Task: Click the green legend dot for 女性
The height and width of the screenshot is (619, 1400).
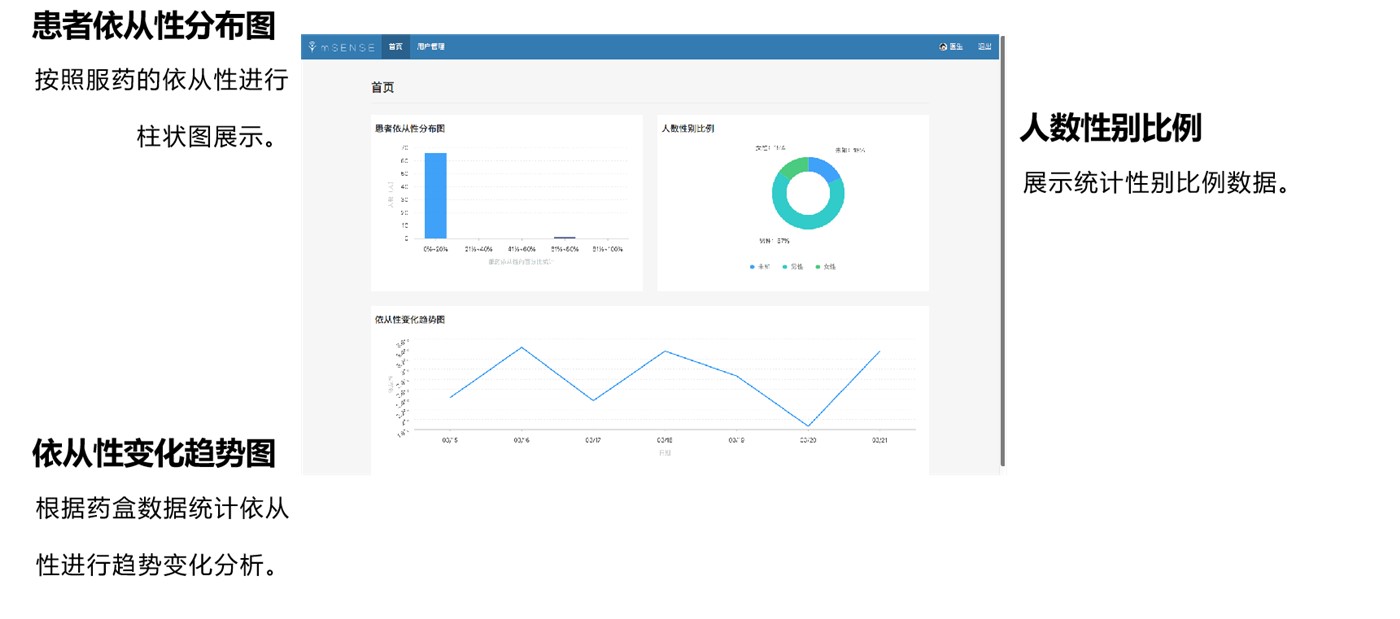Action: (817, 267)
